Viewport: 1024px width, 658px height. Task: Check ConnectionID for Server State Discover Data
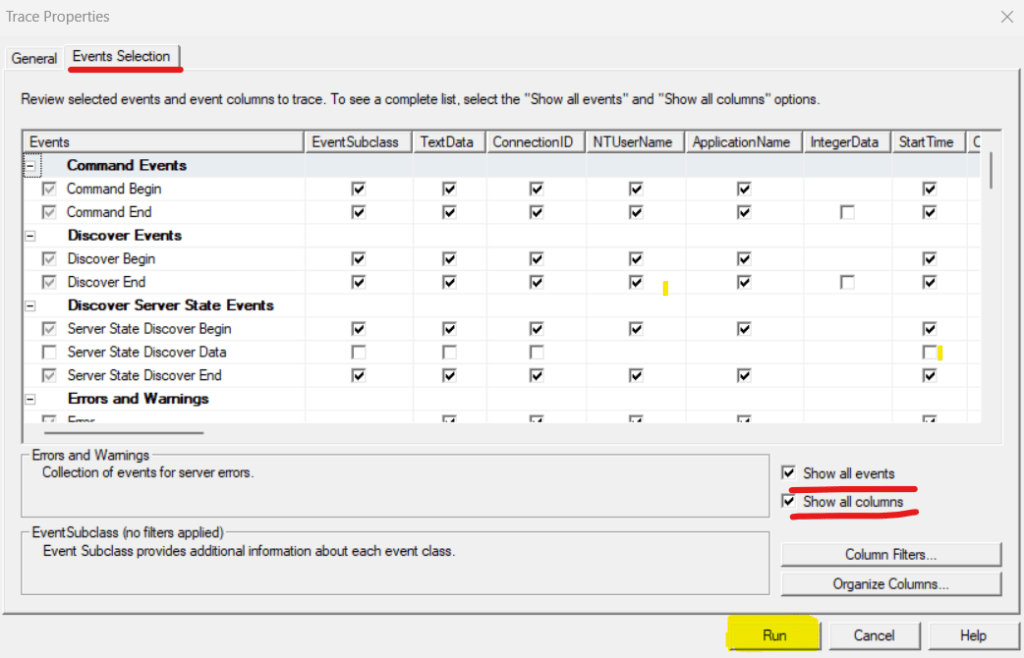536,352
